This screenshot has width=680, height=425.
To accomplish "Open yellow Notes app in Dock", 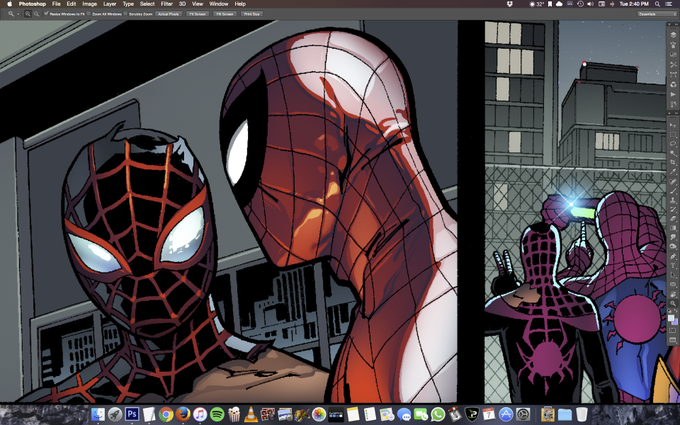I will click(353, 414).
